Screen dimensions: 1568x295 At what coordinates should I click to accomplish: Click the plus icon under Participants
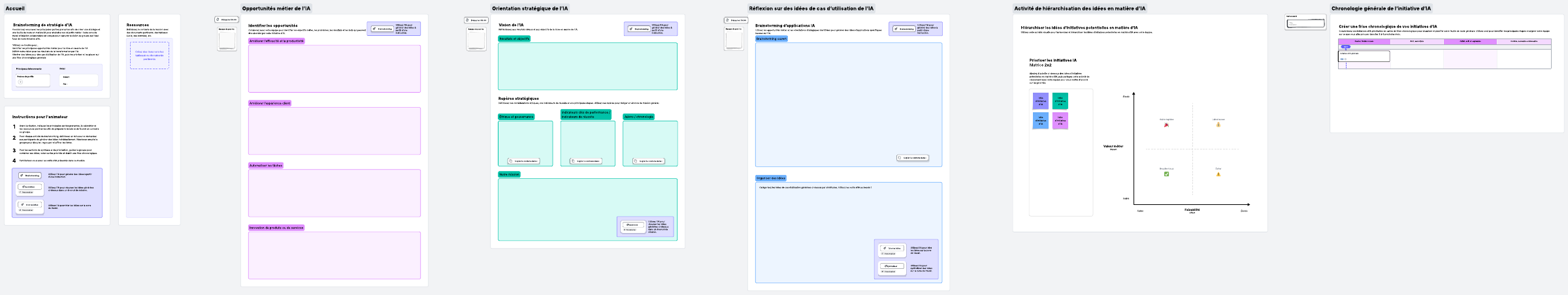(x=20, y=82)
